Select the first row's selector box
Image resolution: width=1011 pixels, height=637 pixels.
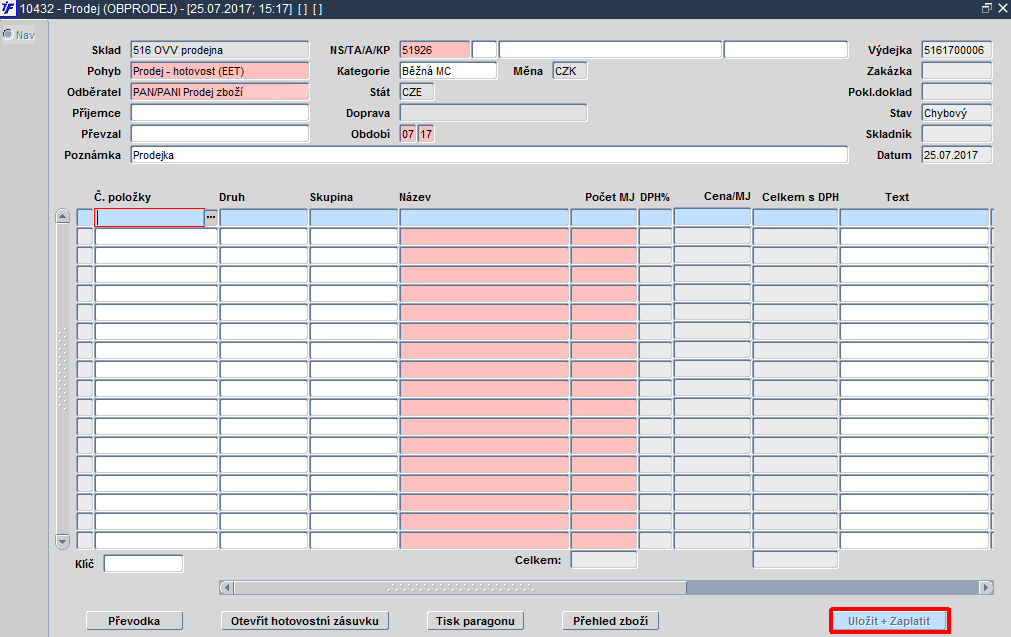pos(85,217)
